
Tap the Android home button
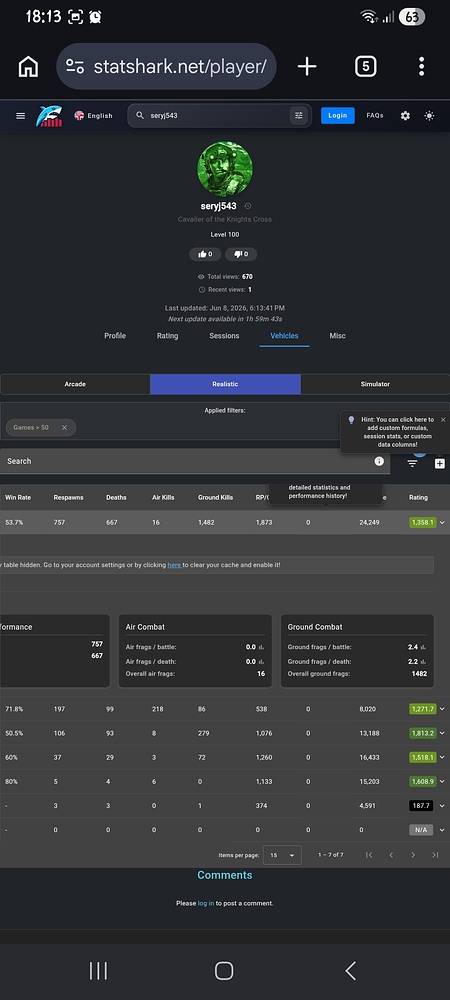[224, 971]
